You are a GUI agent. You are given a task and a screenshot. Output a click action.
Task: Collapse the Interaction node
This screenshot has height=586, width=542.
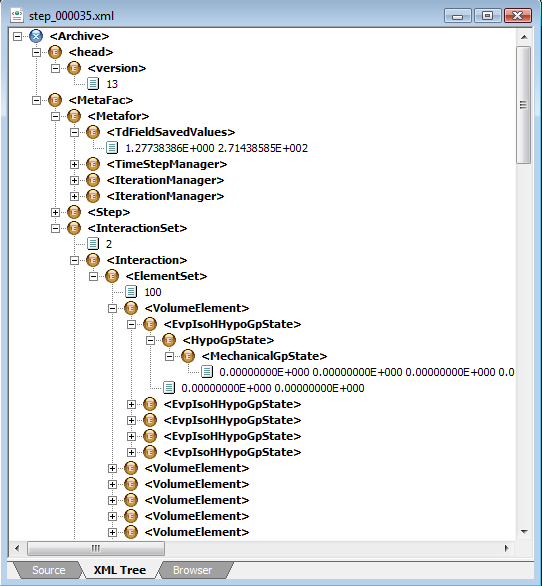click(74, 260)
